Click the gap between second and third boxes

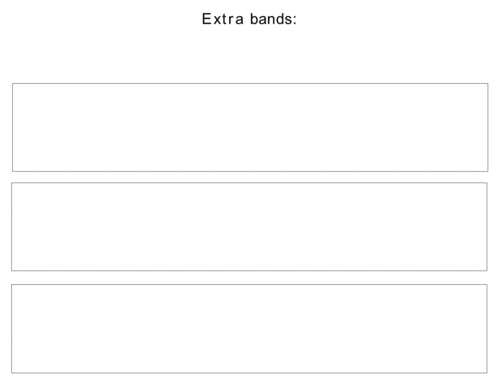(249, 278)
